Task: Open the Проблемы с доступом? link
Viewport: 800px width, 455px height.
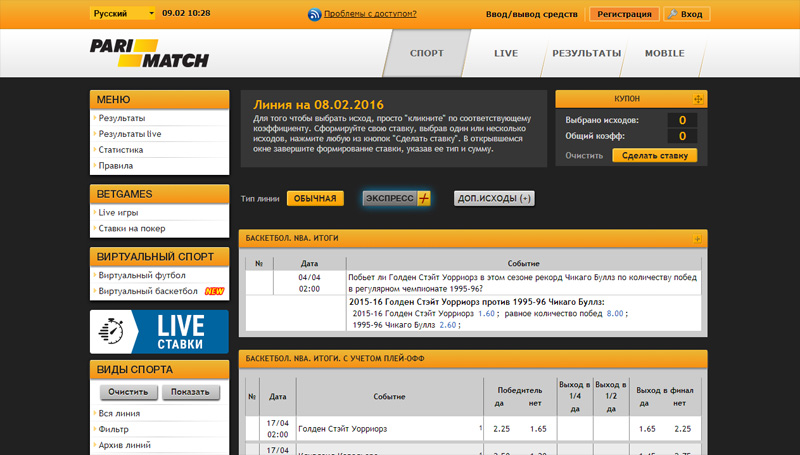Action: tap(370, 14)
